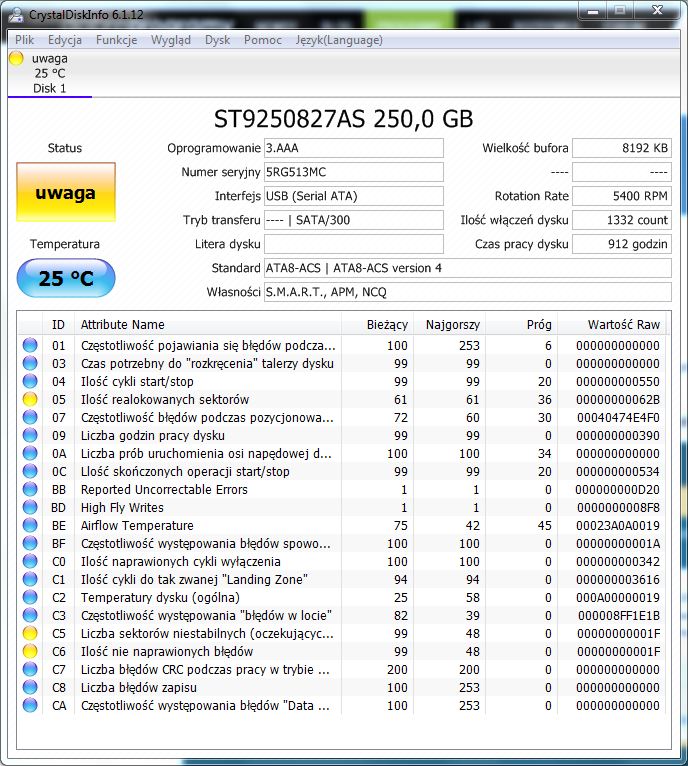The image size is (688, 766).
Task: Click the Wartość Raw column header
Action: [611, 324]
